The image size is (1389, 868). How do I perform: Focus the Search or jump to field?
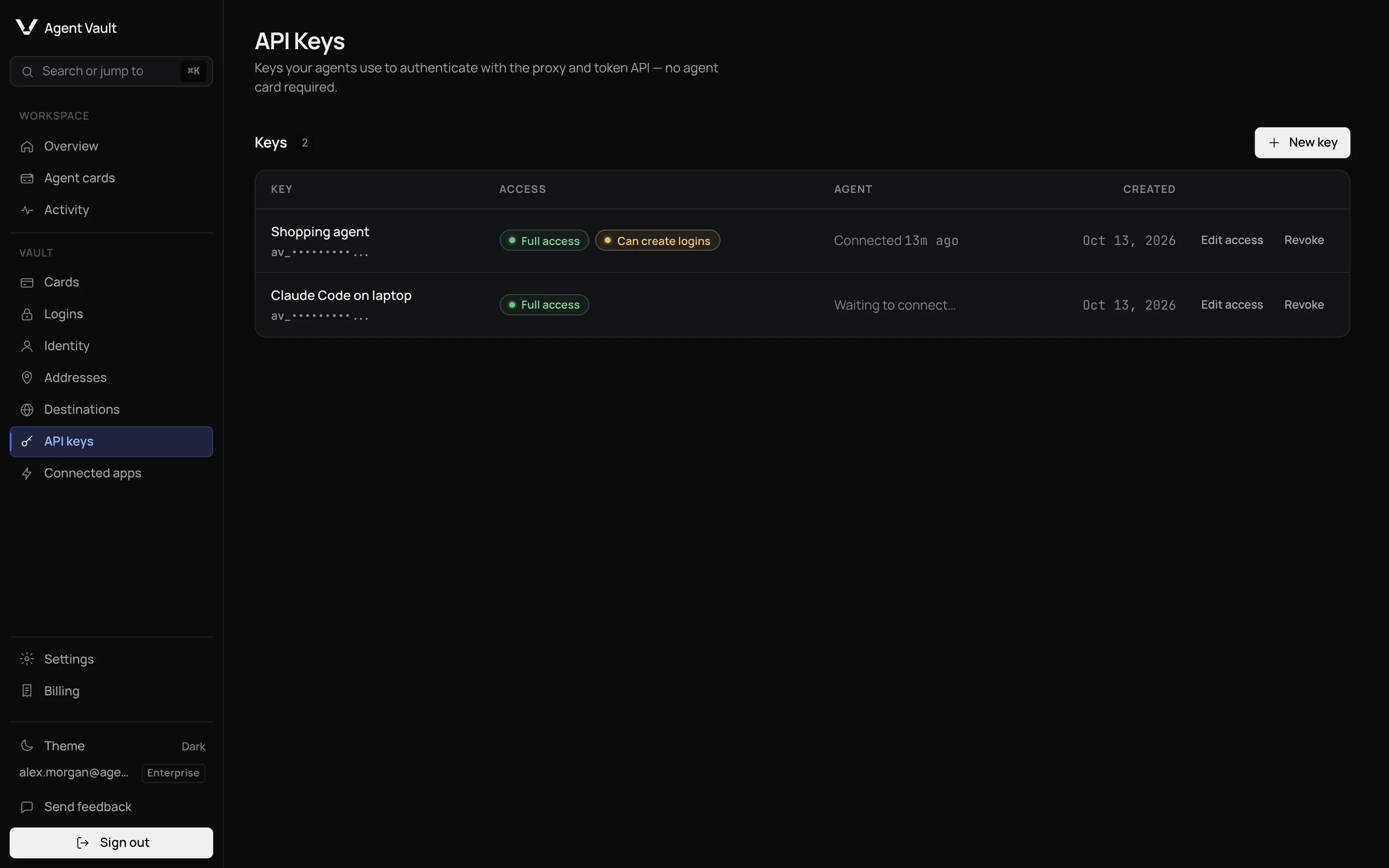(111, 71)
